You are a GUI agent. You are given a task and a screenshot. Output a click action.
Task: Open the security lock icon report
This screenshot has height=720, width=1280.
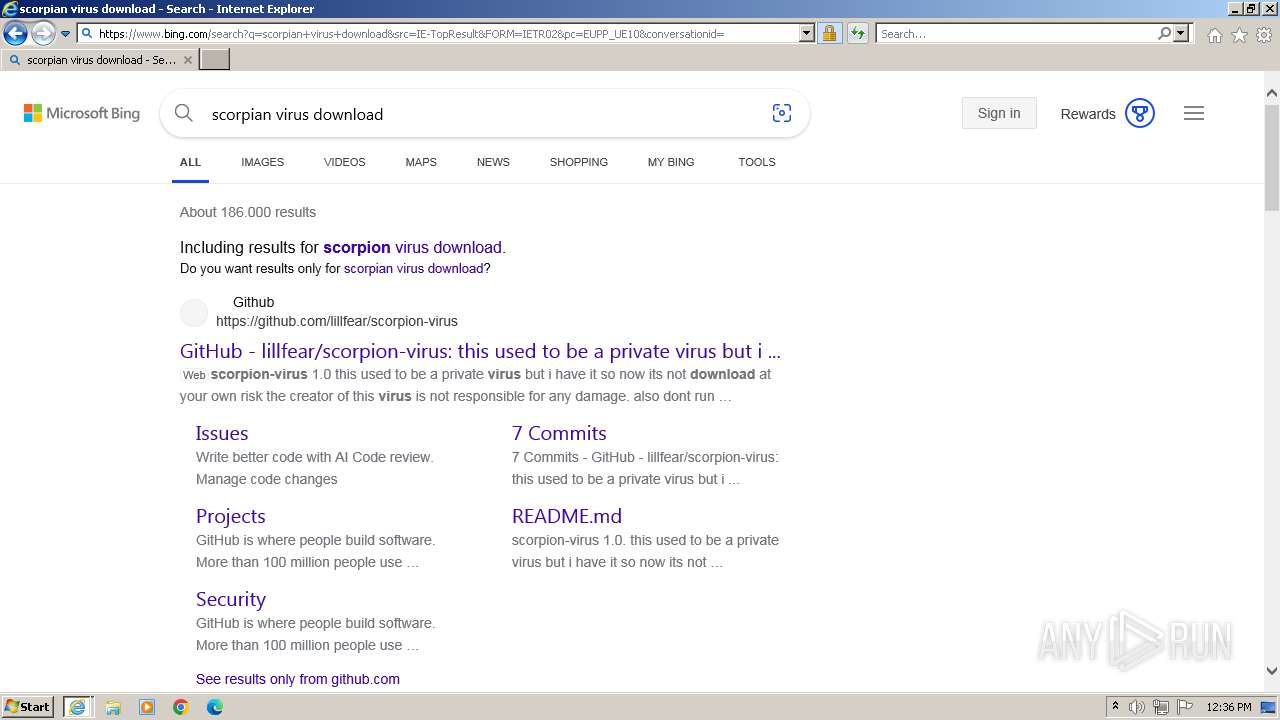829,33
